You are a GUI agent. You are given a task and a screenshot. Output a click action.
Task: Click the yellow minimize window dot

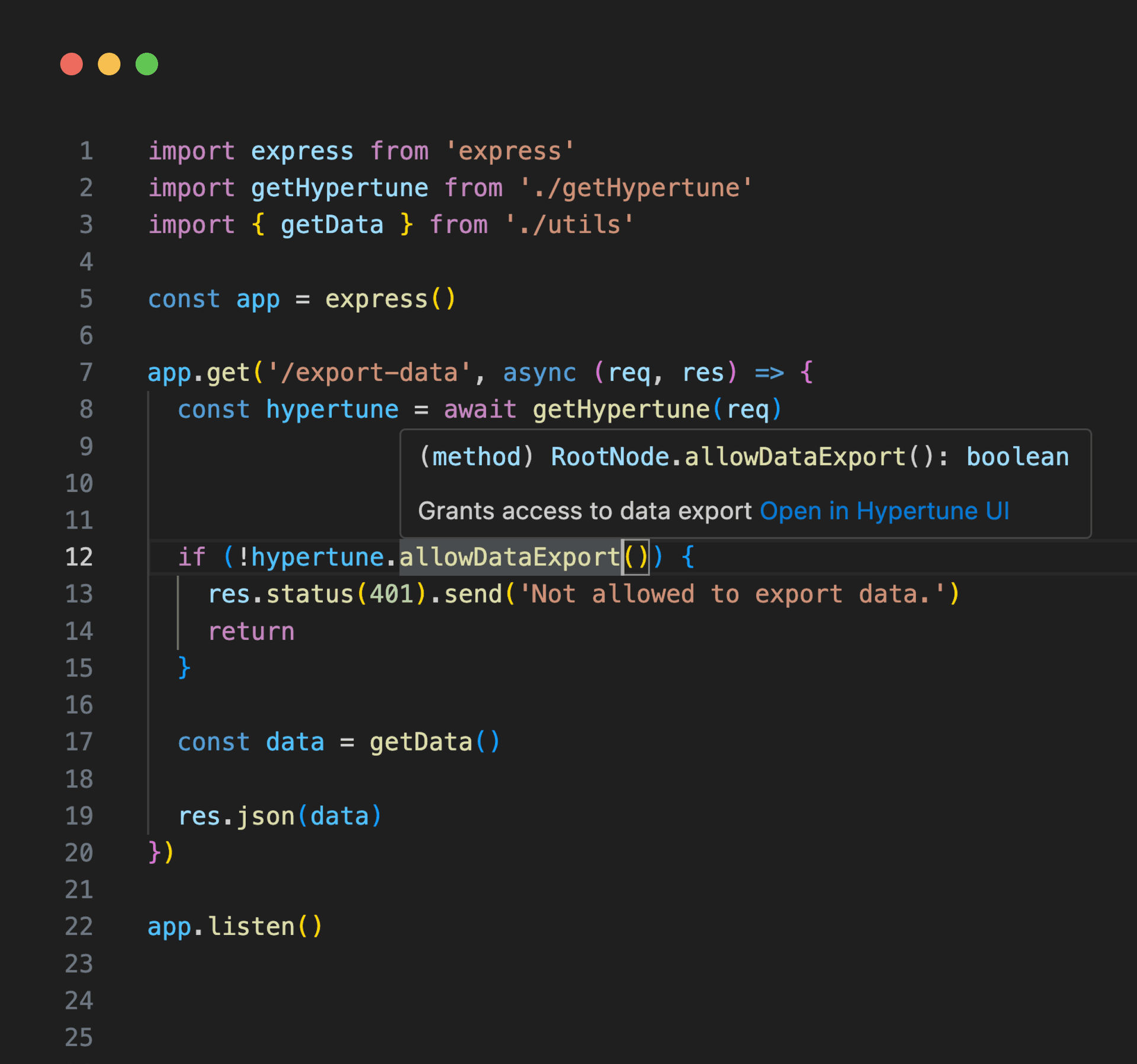click(x=109, y=64)
